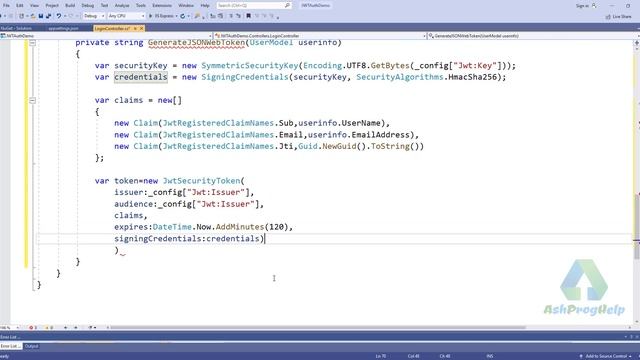
Task: Open the JWTAuthDemo project navigation dropdown
Action: [106, 36]
